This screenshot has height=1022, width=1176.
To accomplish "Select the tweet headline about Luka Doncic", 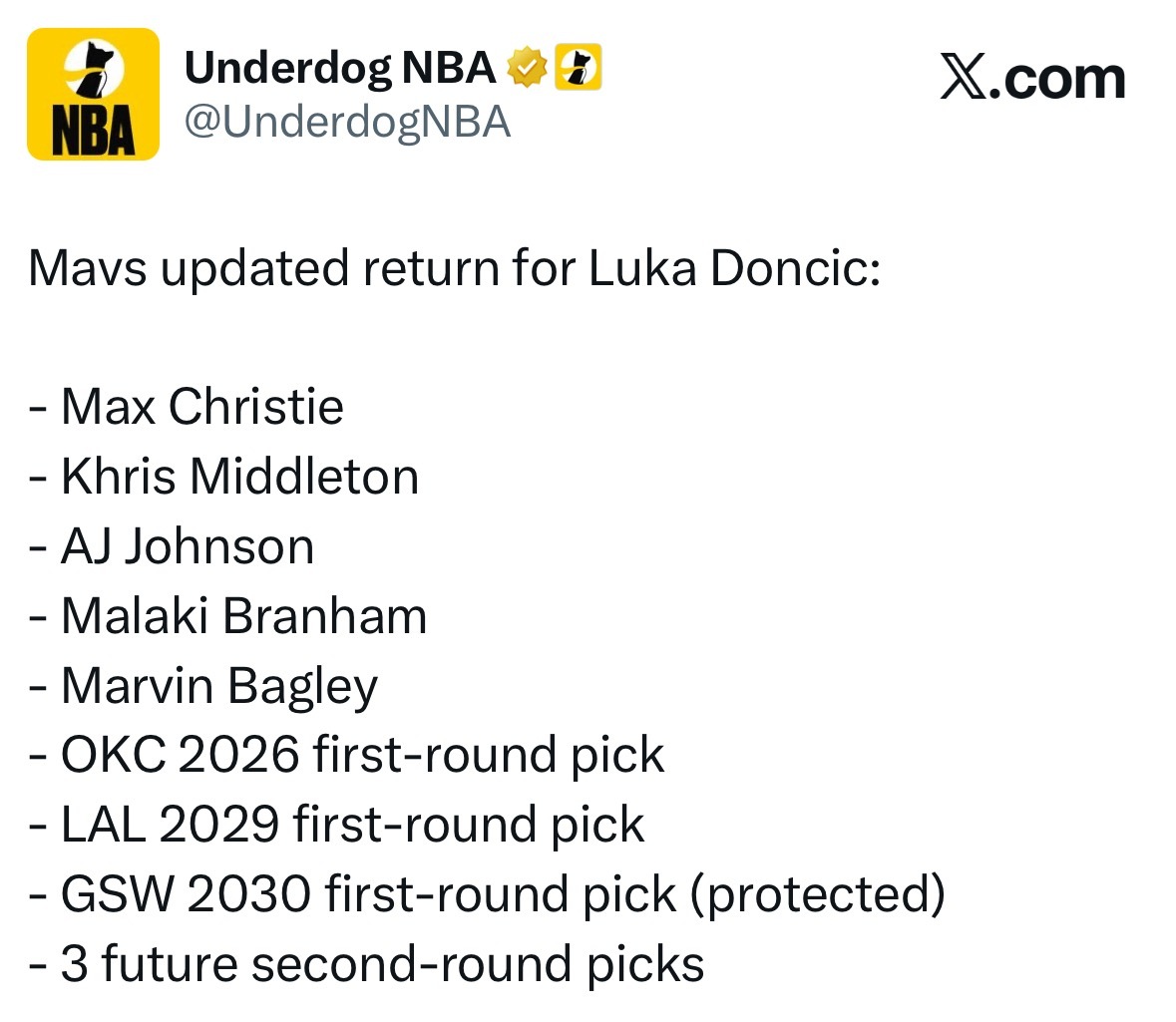I will (455, 268).
